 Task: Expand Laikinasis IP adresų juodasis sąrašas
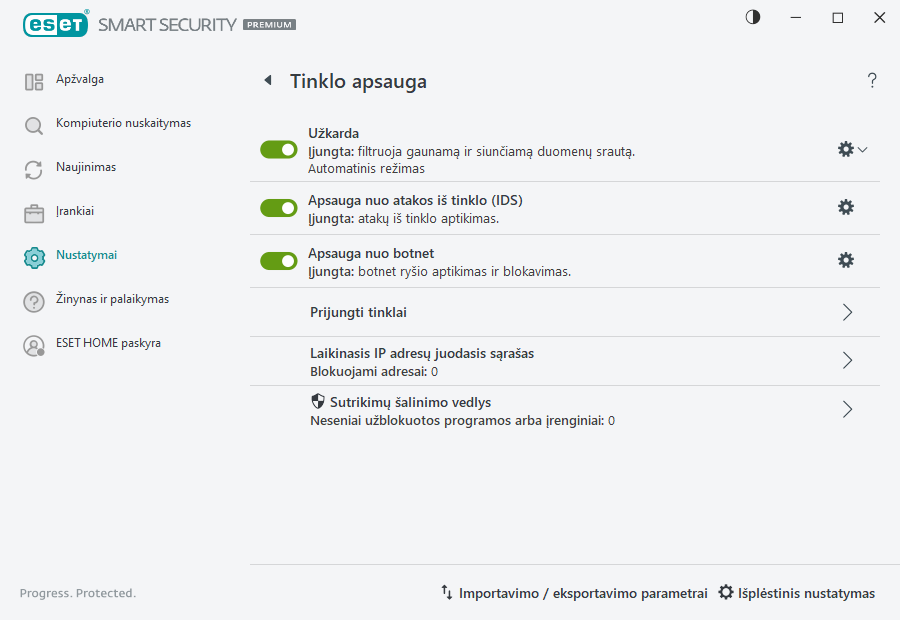click(846, 361)
